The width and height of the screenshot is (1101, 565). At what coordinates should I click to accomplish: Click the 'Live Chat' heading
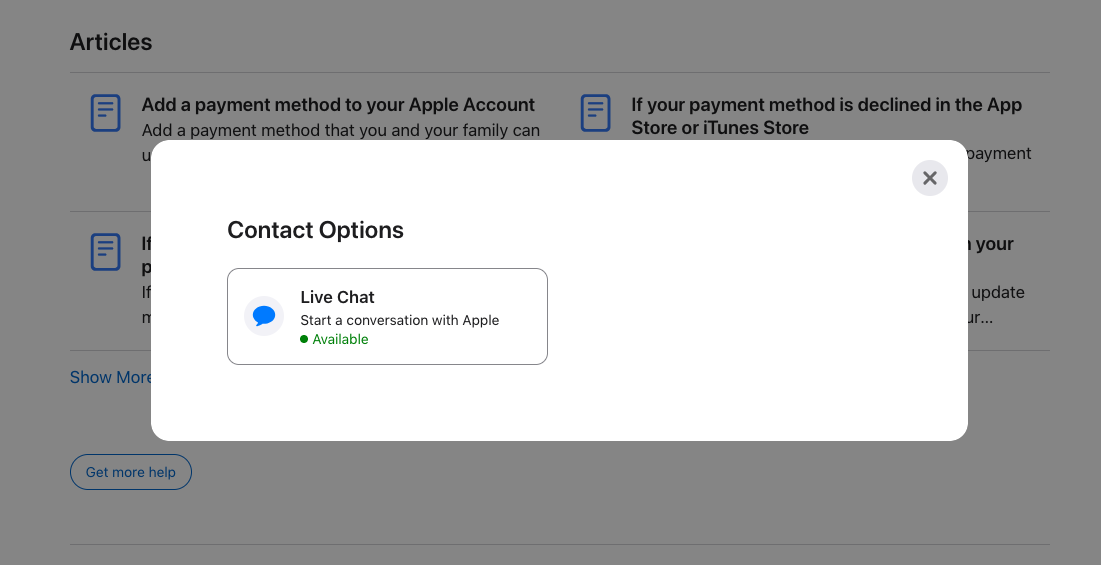[x=337, y=297]
